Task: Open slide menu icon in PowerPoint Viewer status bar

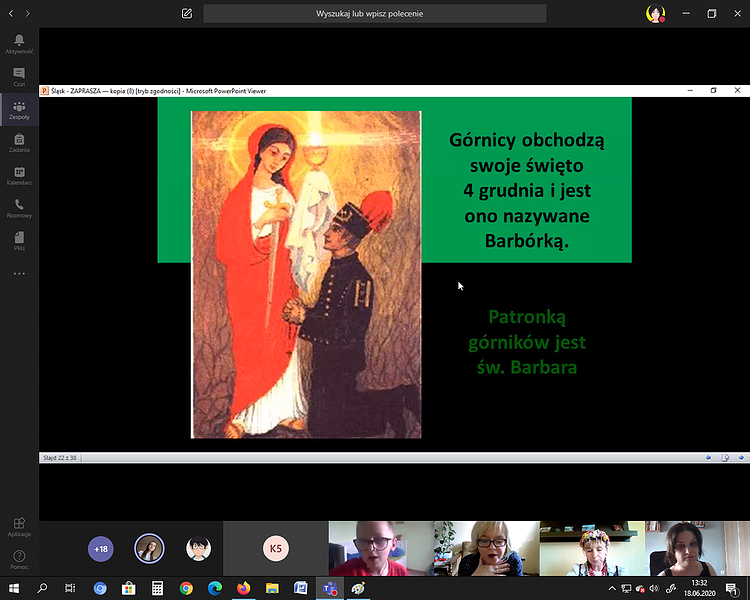Action: tap(725, 458)
